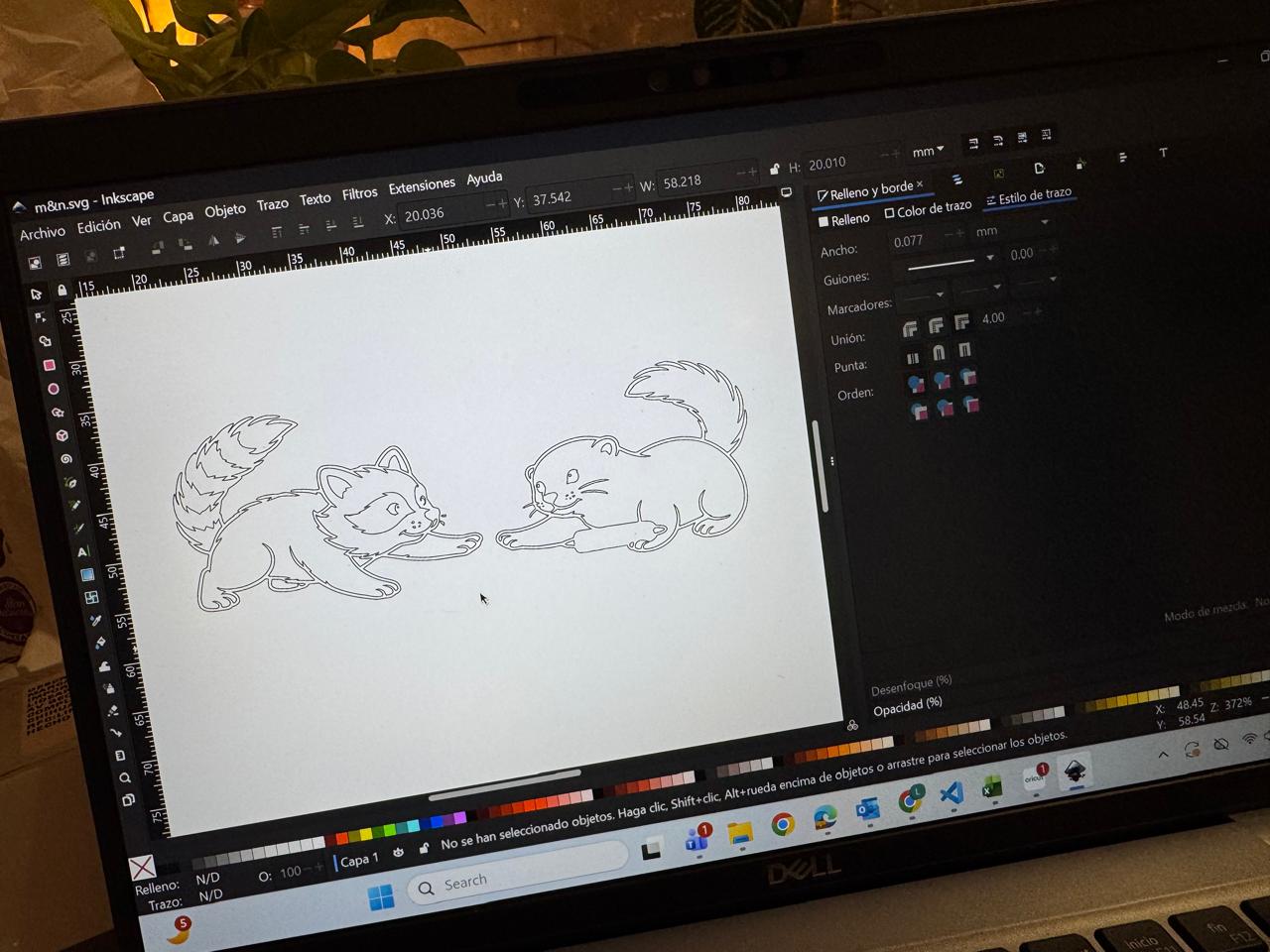
Task: Open the Extensiones menu
Action: coord(422,185)
